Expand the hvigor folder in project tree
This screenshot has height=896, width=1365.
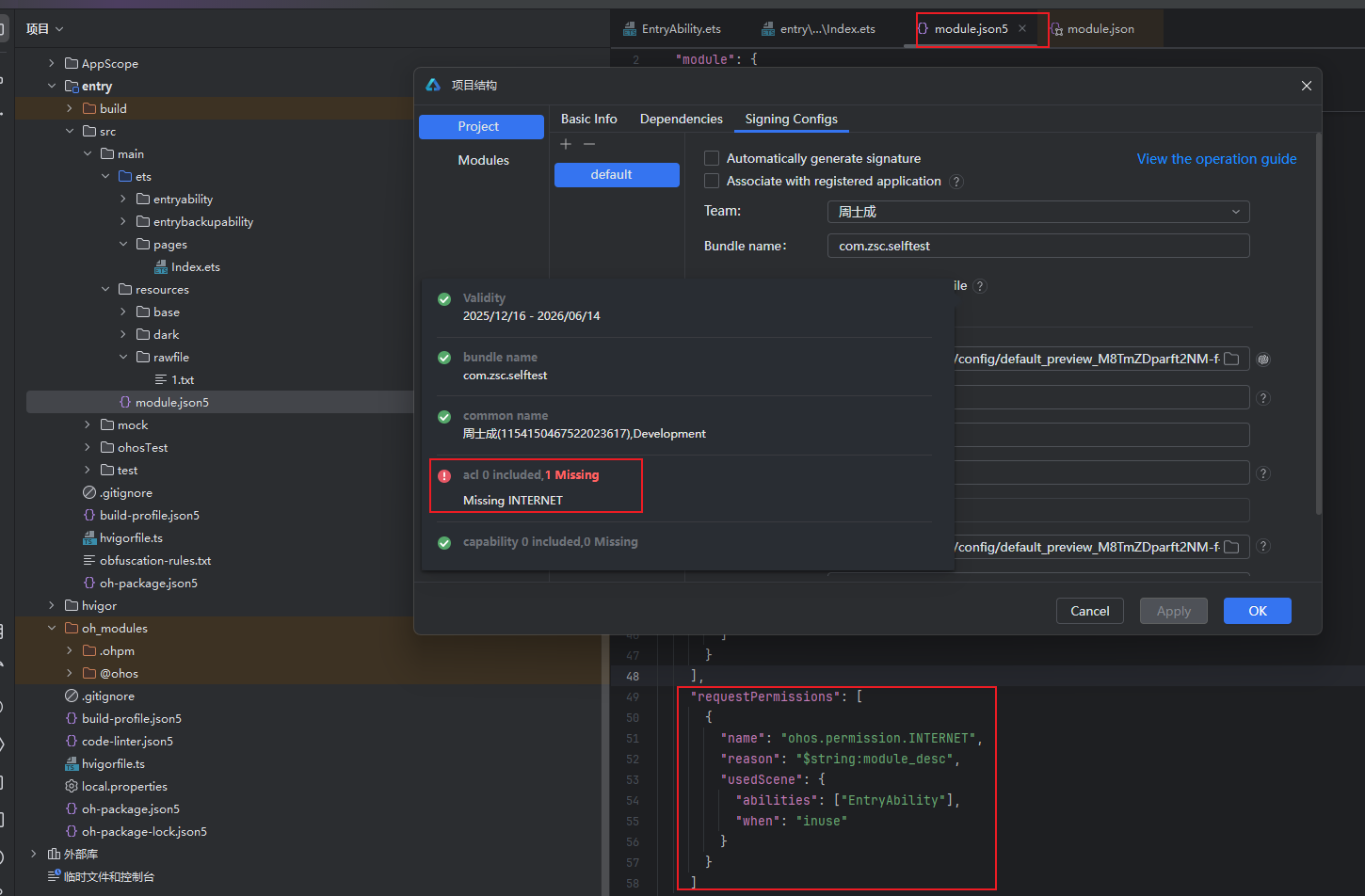(52, 605)
